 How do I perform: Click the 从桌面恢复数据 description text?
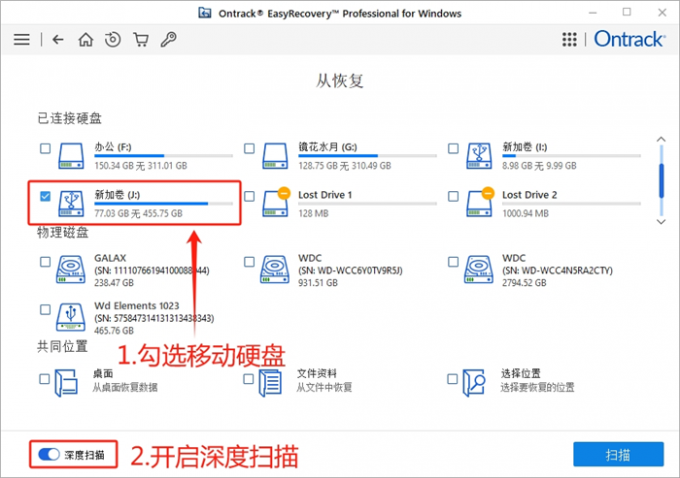pyautogui.click(x=125, y=387)
